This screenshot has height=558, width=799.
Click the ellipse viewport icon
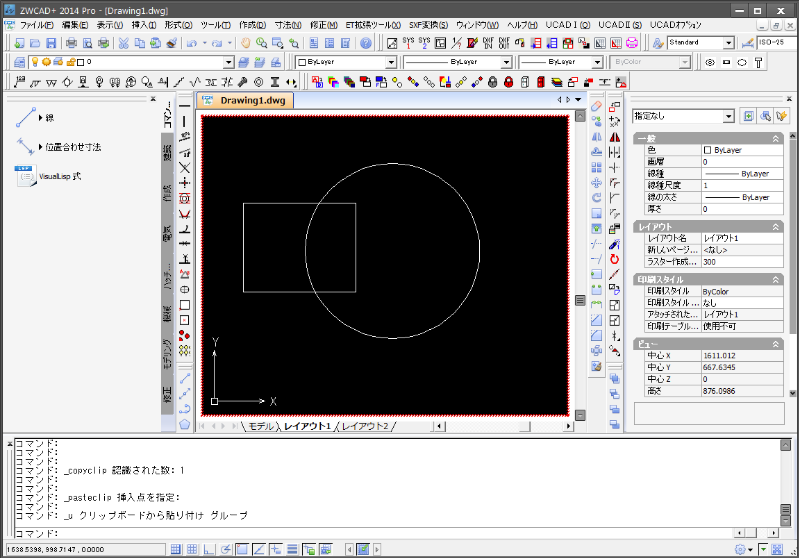point(742,62)
